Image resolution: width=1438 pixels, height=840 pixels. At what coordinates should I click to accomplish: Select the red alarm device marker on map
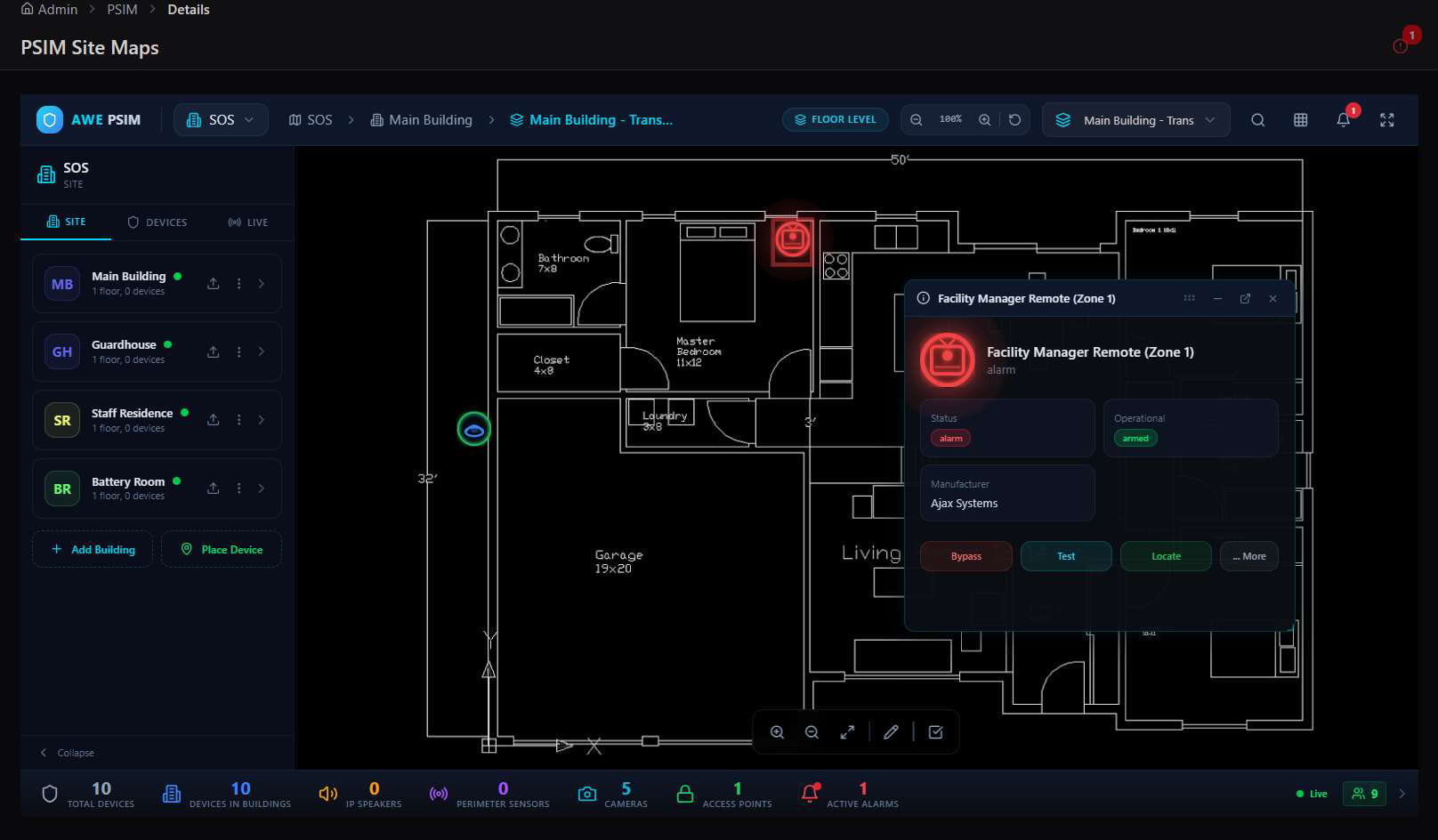coord(792,238)
